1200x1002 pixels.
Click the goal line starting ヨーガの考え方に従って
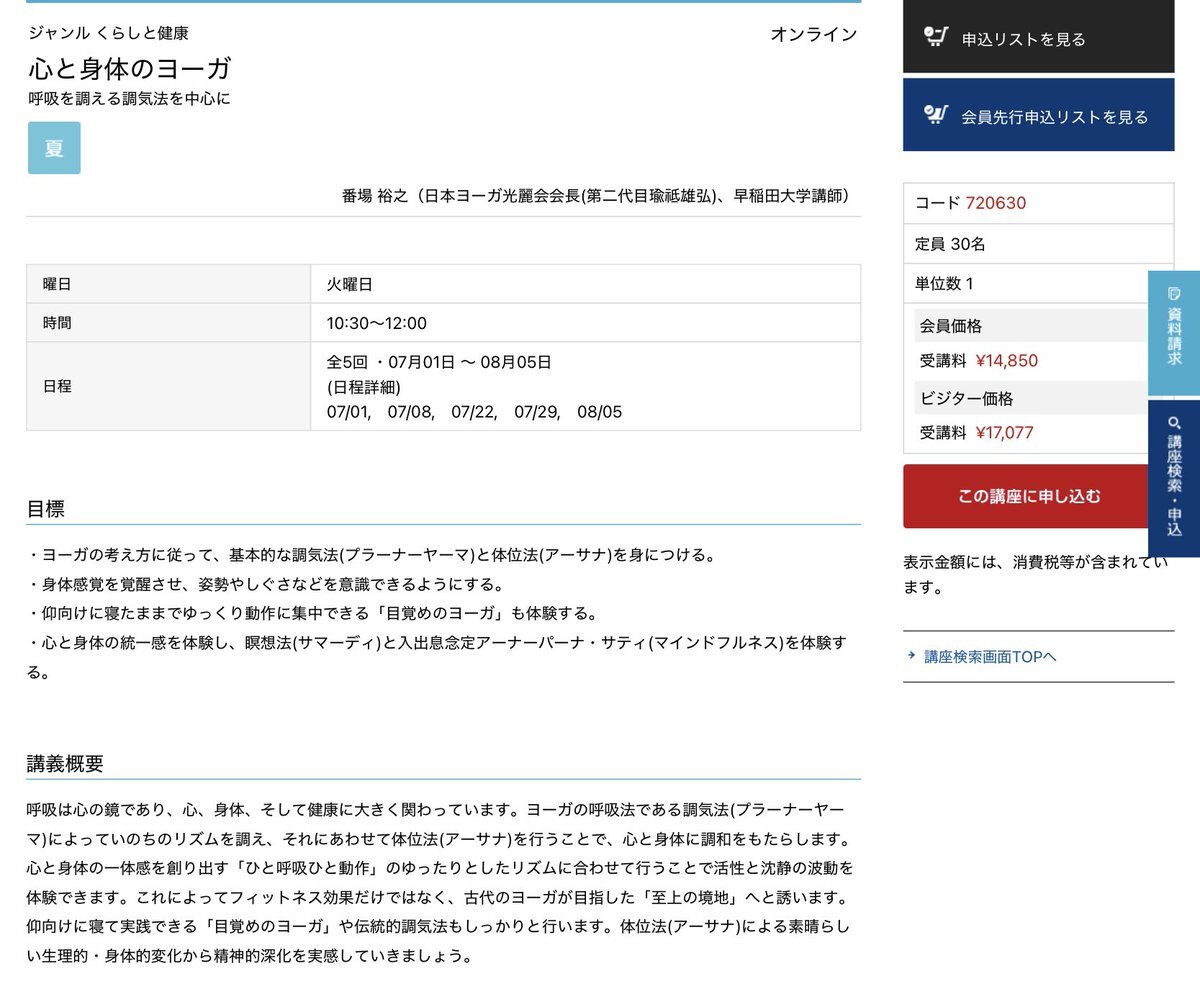[371, 555]
